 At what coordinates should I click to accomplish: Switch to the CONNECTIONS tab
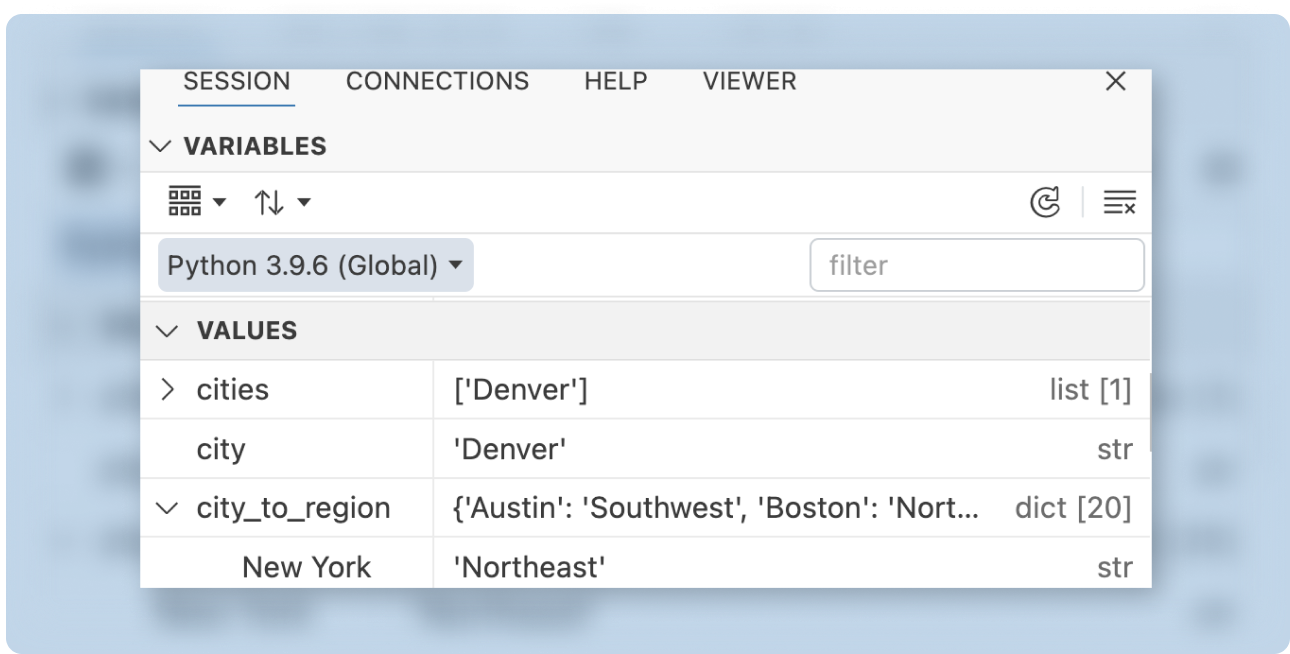pyautogui.click(x=437, y=82)
